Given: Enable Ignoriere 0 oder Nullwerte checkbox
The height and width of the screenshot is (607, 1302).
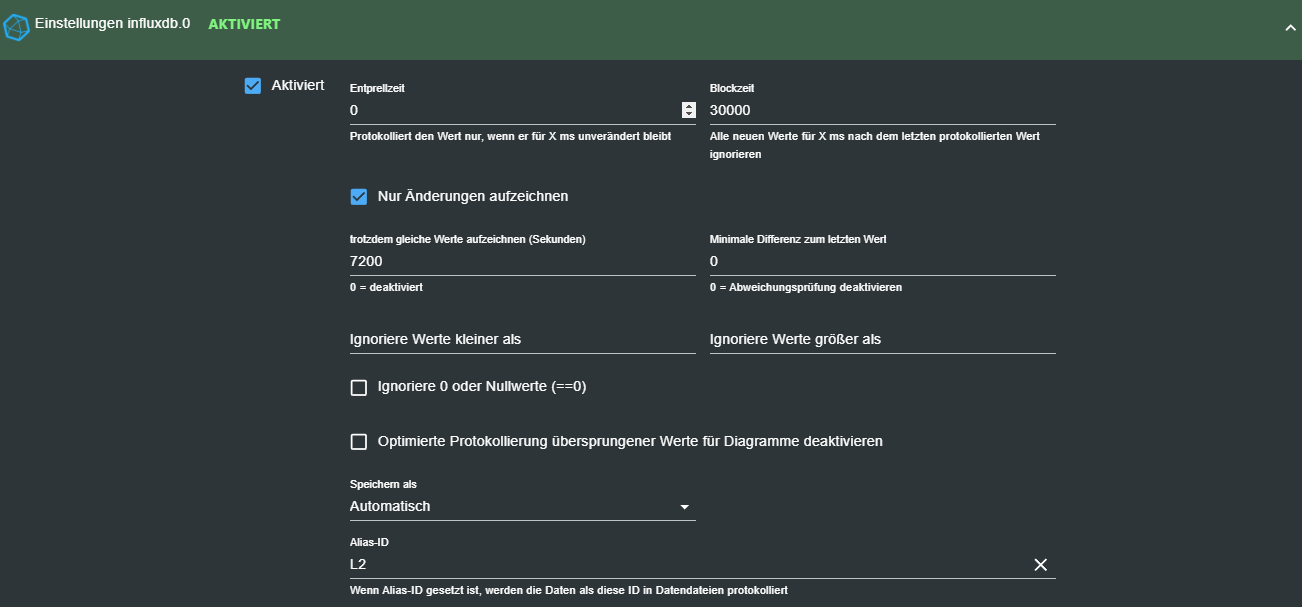Looking at the screenshot, I should click(x=359, y=388).
